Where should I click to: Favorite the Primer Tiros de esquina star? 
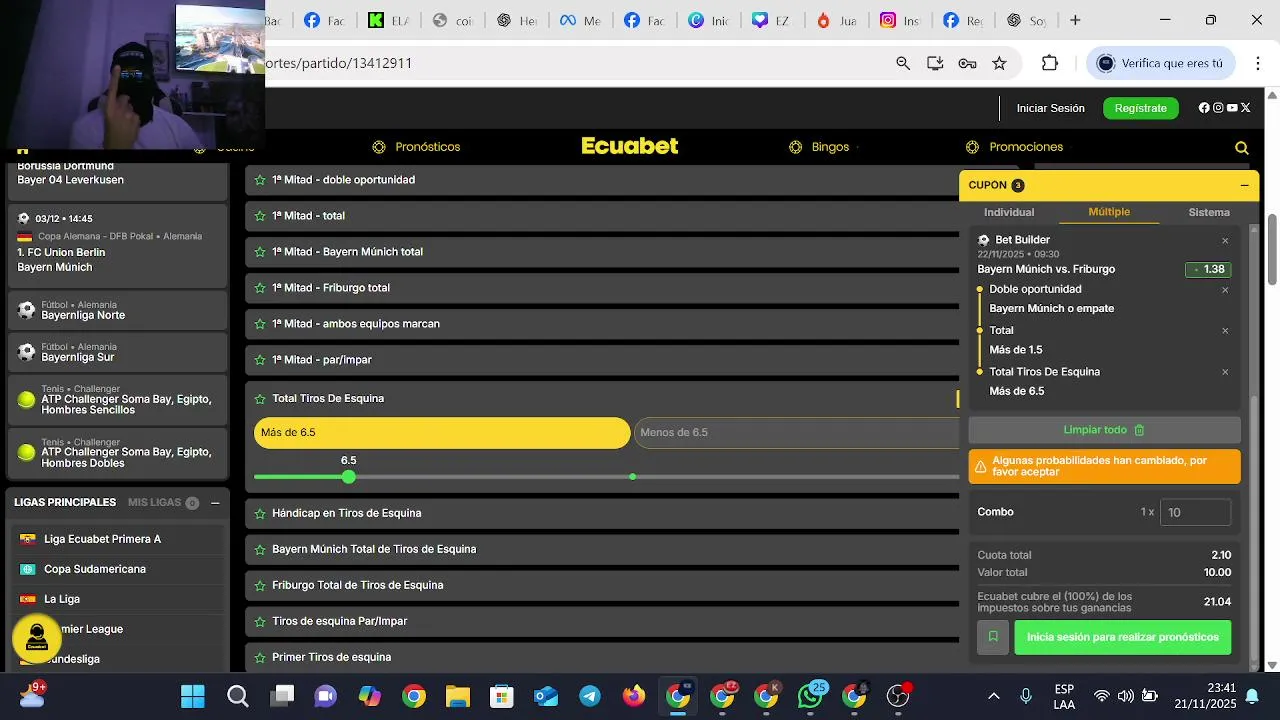tap(260, 657)
